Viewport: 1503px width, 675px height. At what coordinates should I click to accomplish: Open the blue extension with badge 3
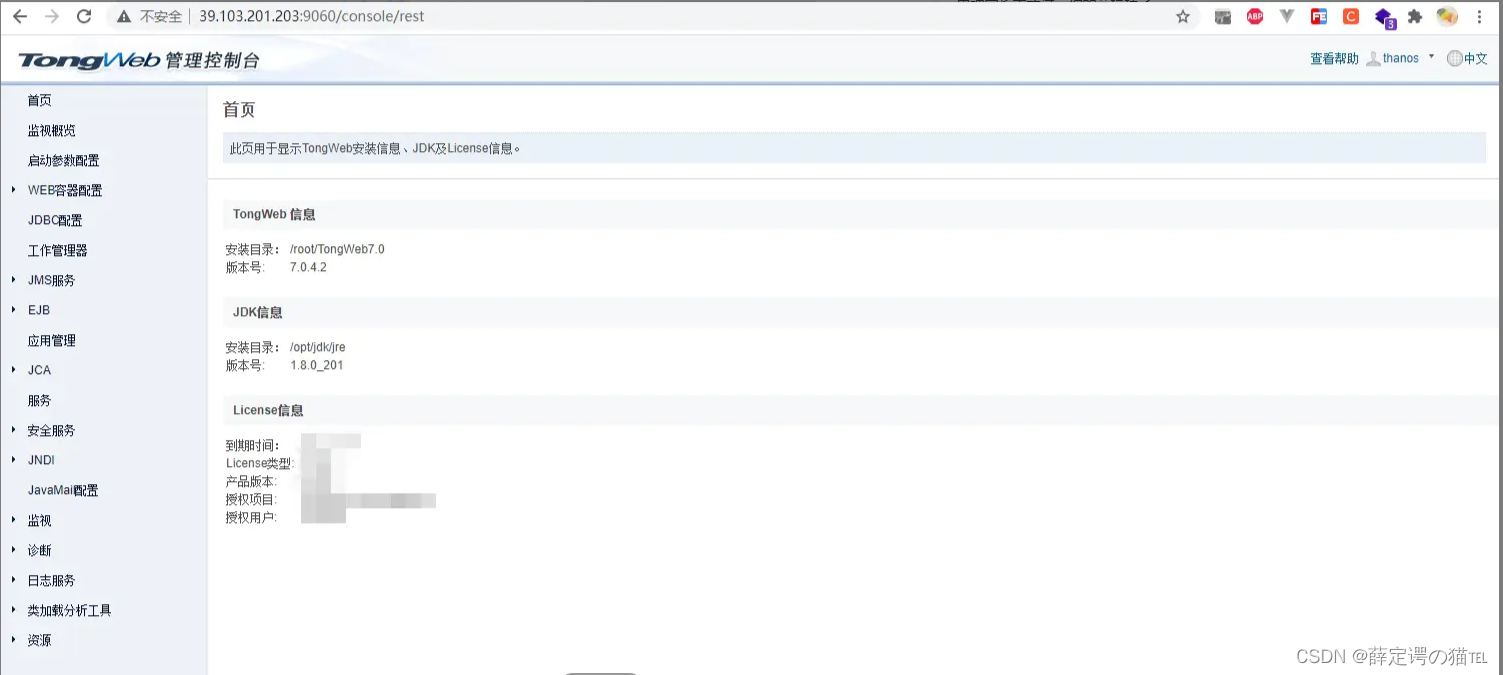(x=1384, y=17)
